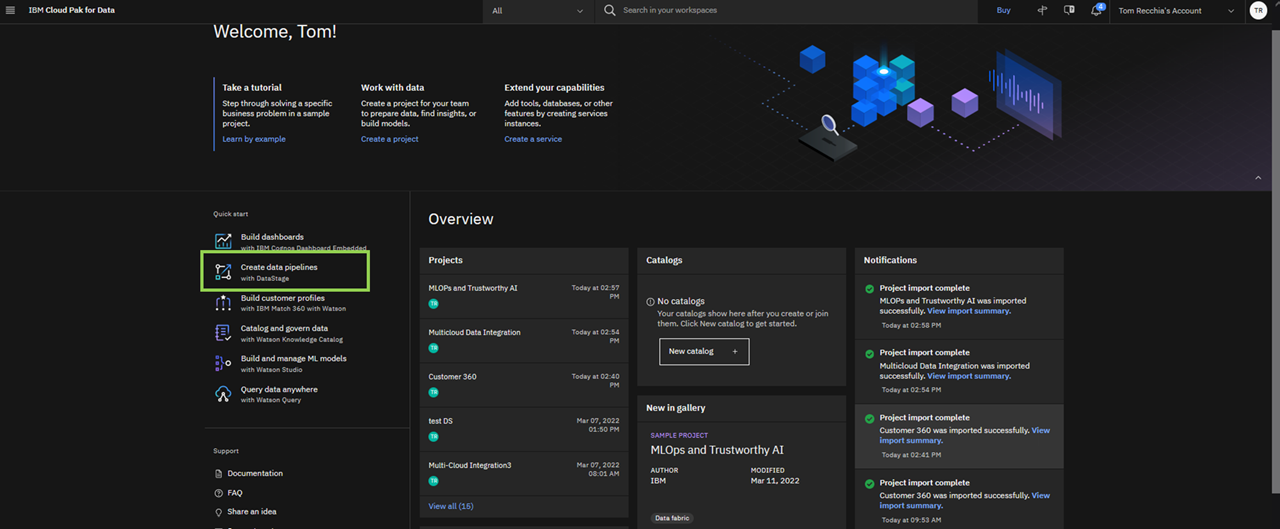Open the Share an idea link
Screen dimensions: 1280x529
pos(252,512)
